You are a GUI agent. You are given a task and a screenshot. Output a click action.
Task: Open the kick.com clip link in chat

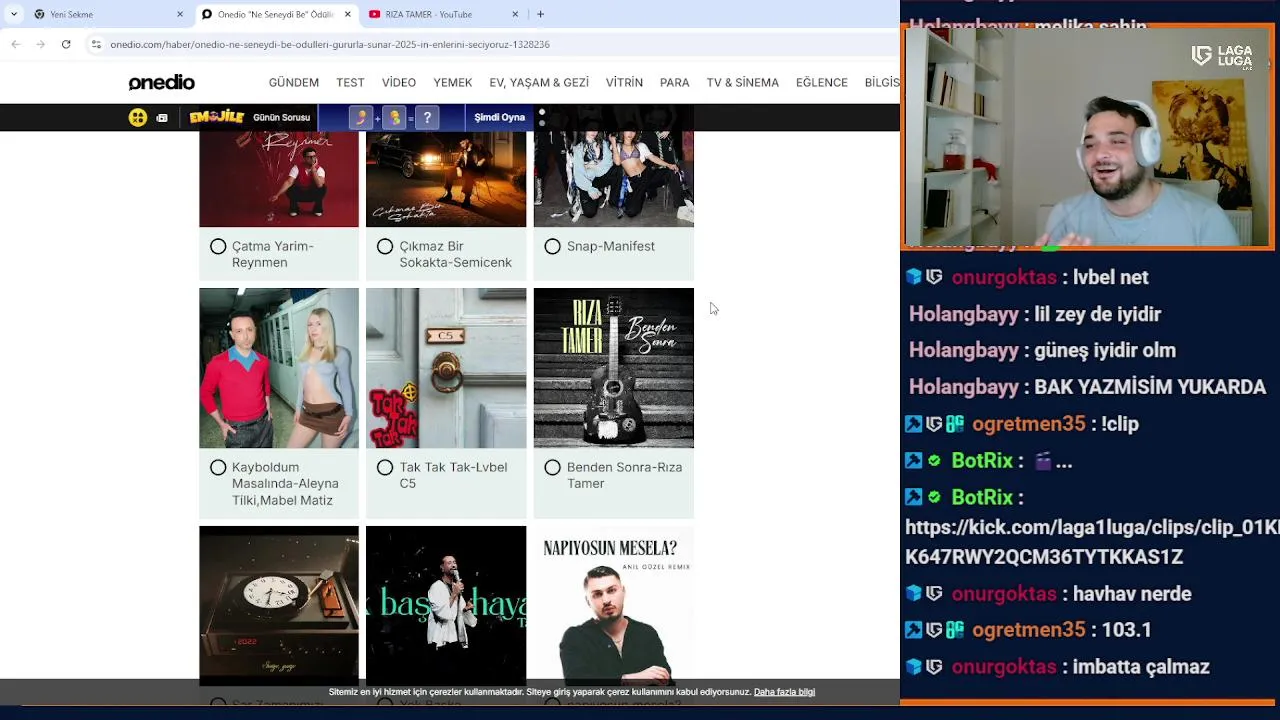tap(1092, 542)
